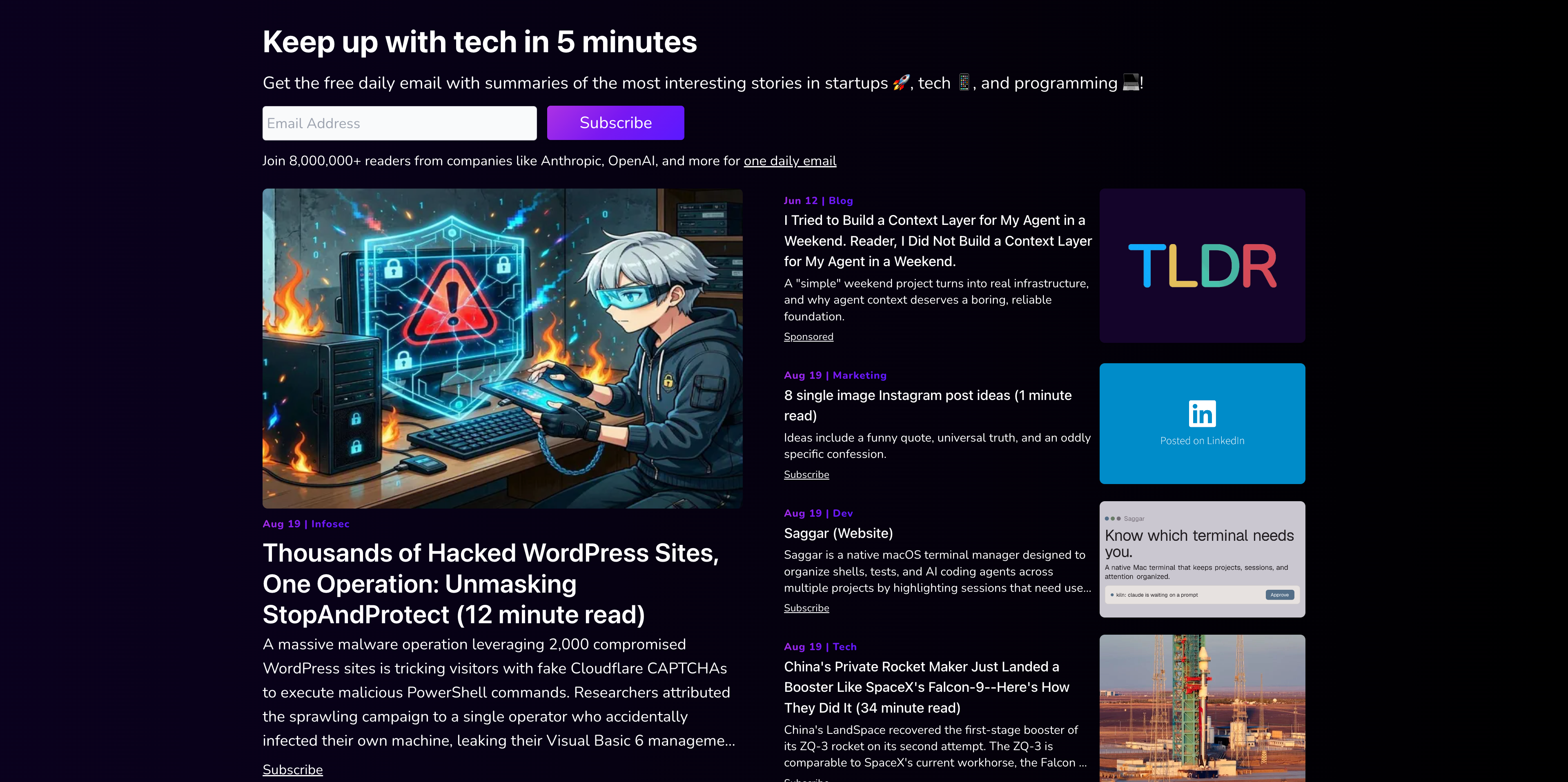Click the WordPress malware article summary
This screenshot has width=1568, height=782.
[x=499, y=693]
